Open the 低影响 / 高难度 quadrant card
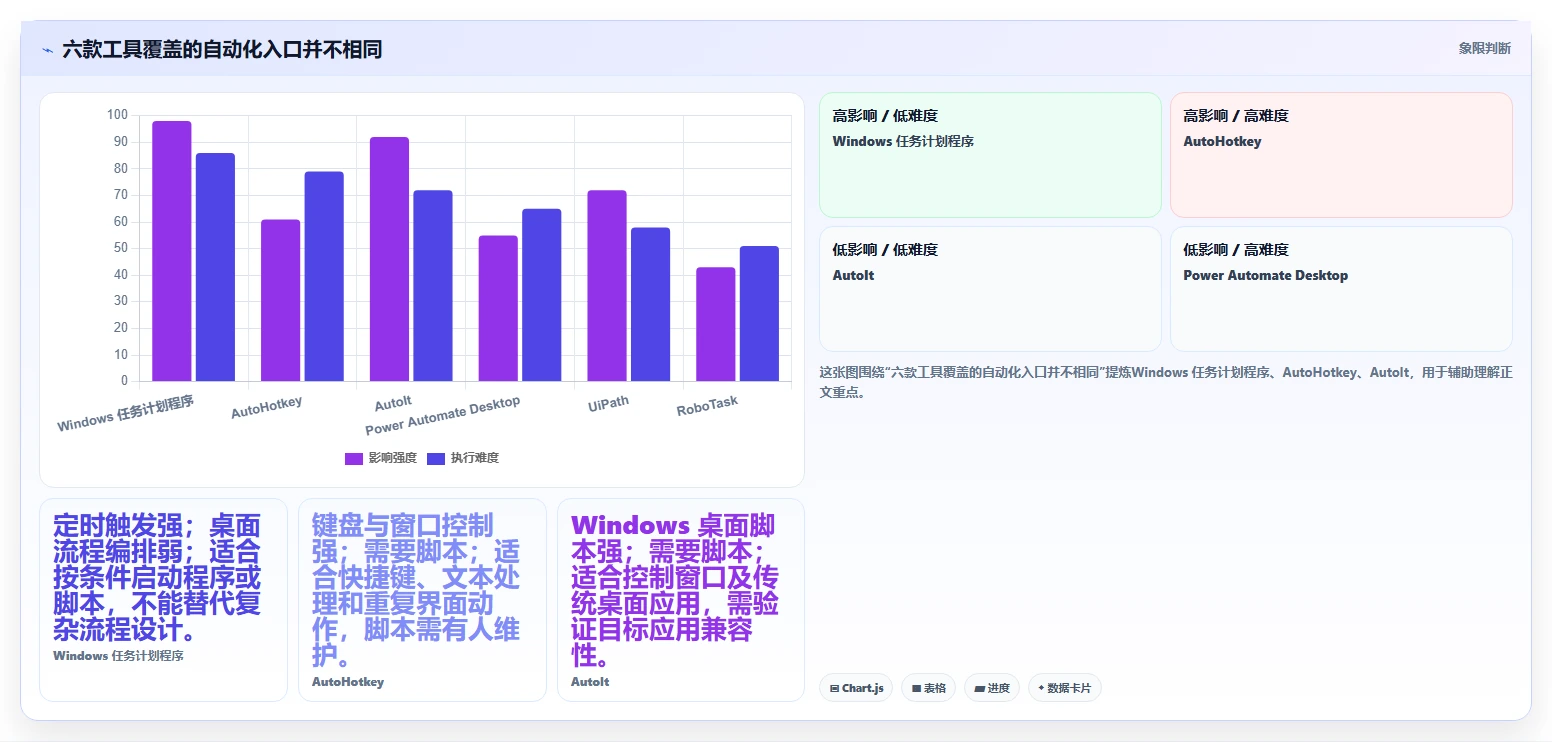This screenshot has height=742, width=1552. pyautogui.click(x=1341, y=289)
